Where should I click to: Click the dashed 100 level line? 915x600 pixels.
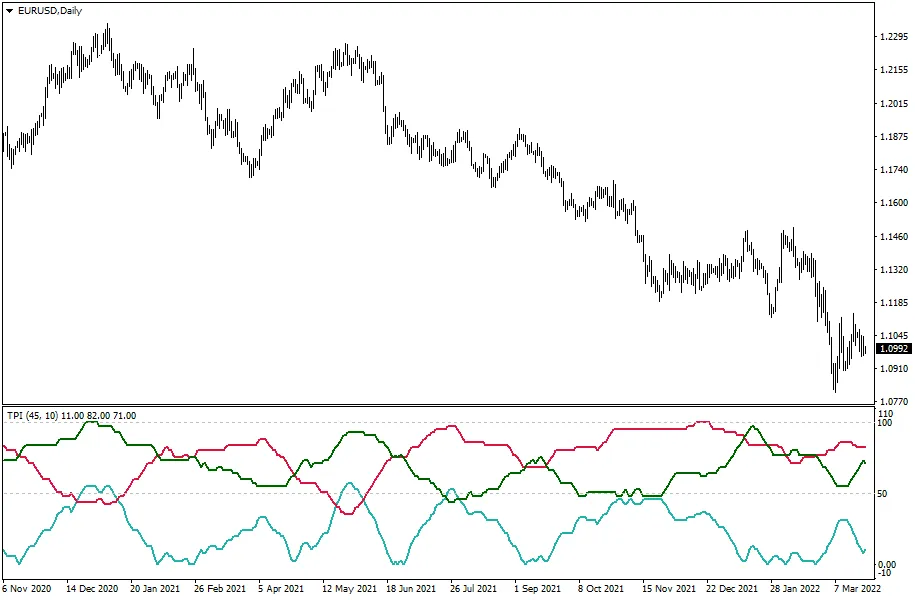600,423
